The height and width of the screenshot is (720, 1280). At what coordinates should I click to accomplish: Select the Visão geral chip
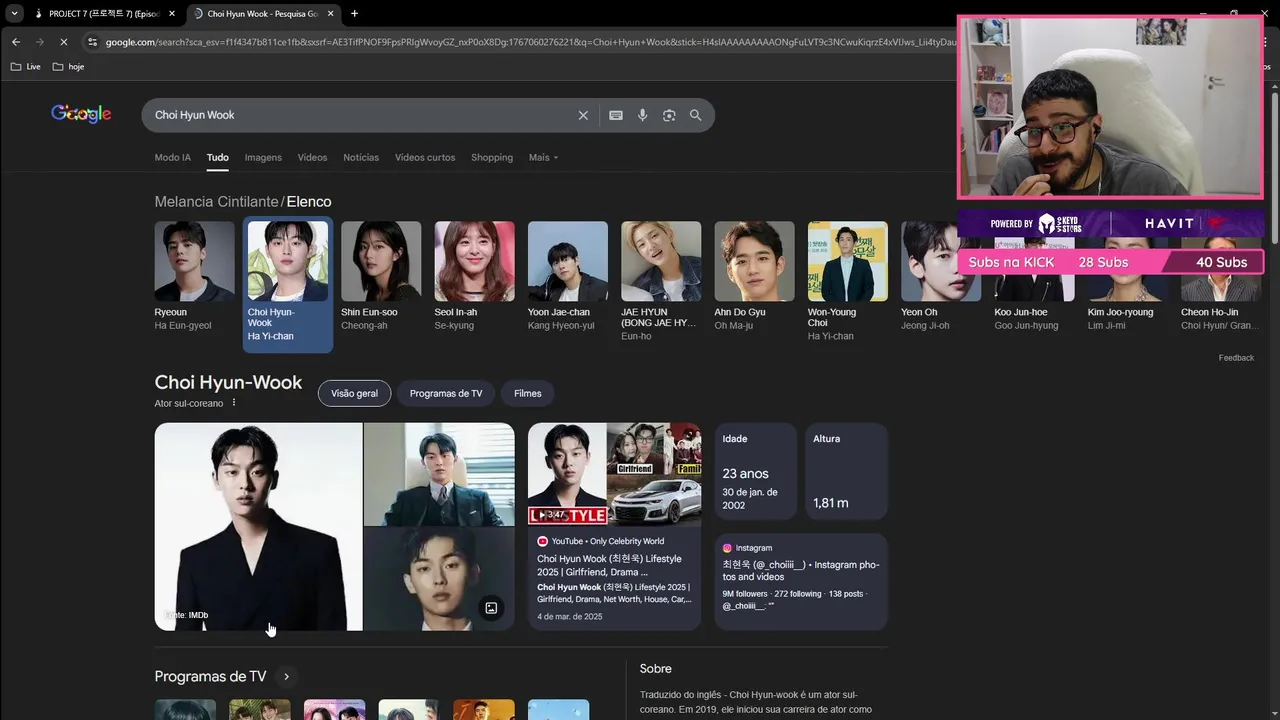pos(354,393)
